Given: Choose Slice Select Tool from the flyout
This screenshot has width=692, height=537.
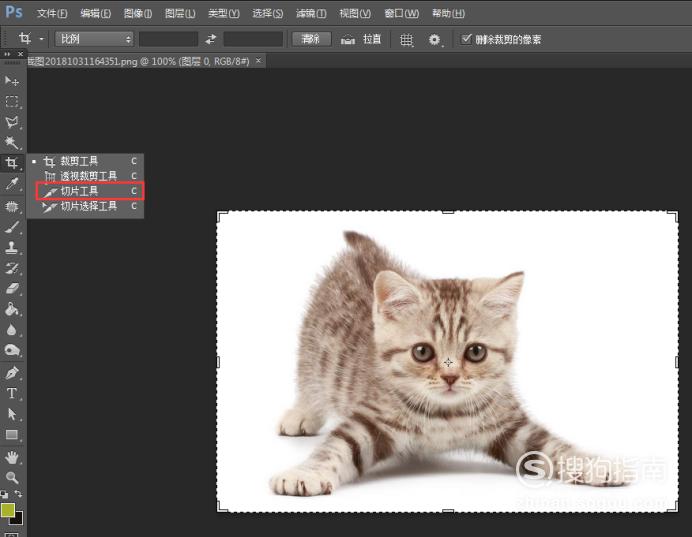Looking at the screenshot, I should point(85,206).
